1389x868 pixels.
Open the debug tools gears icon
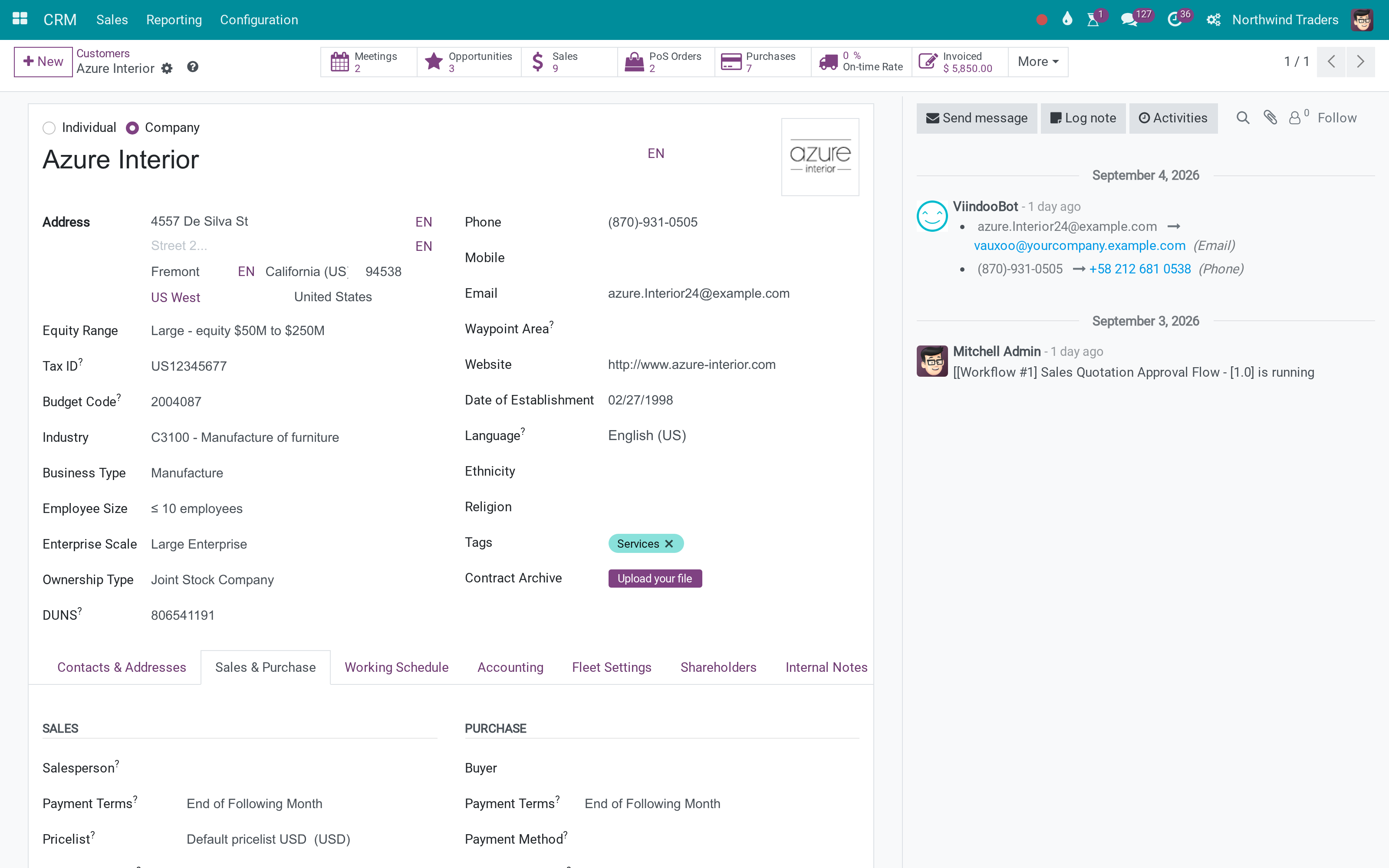(1213, 20)
